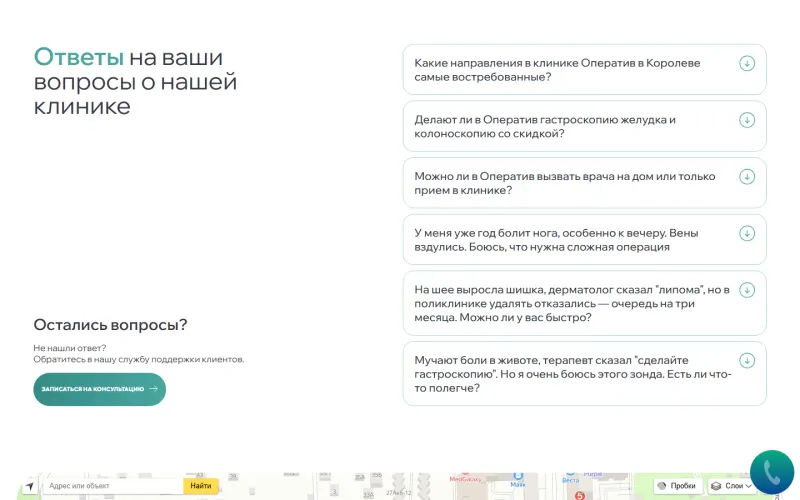The height and width of the screenshot is (500, 800).
Task: Expand question about stomach pain and gastroscopy fear
Action: click(x=584, y=373)
